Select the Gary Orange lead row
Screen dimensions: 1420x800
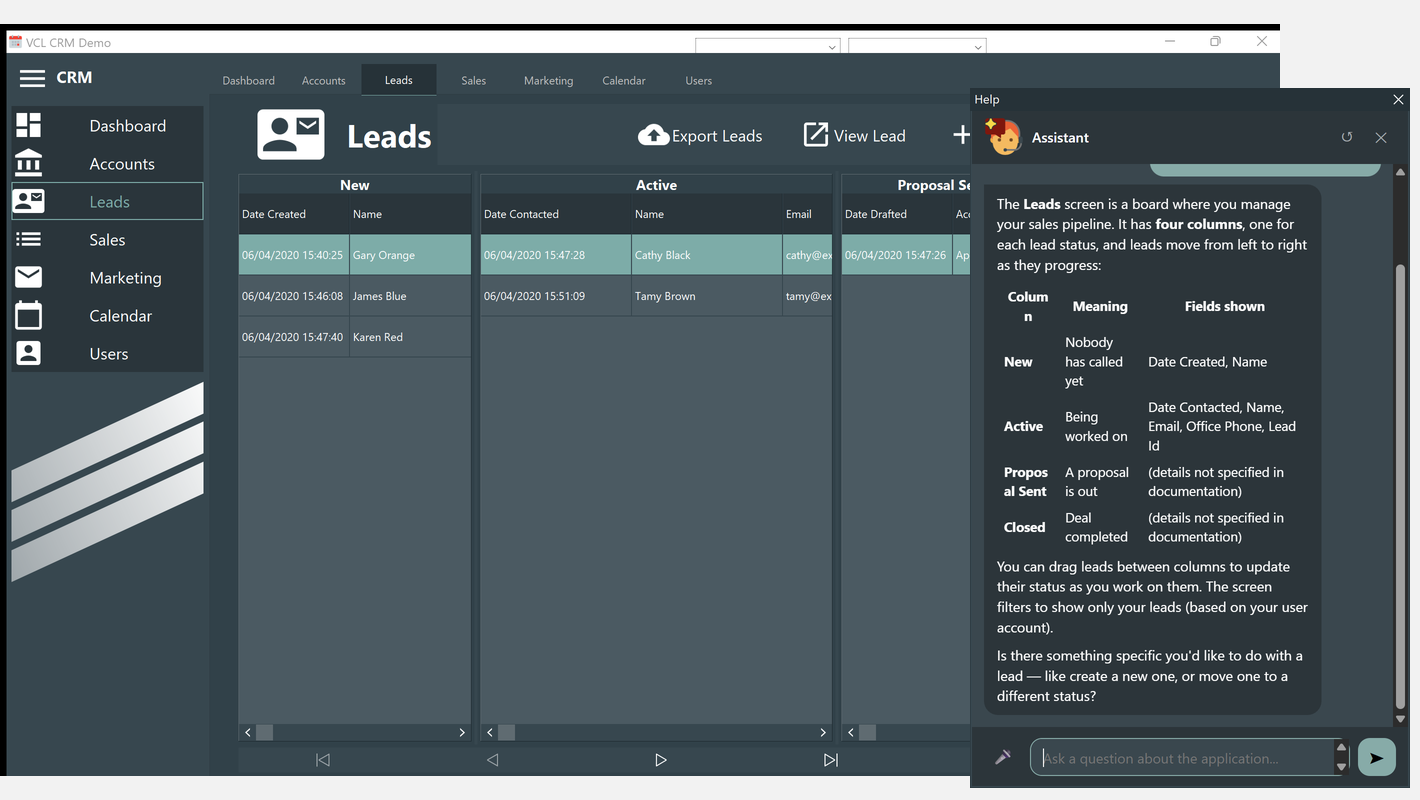(x=355, y=255)
